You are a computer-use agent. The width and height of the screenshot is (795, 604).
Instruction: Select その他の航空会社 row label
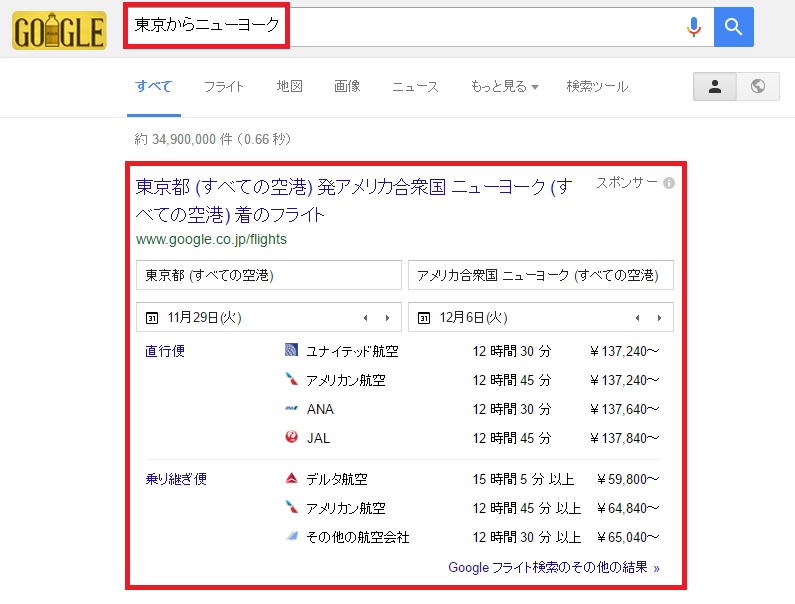(358, 537)
